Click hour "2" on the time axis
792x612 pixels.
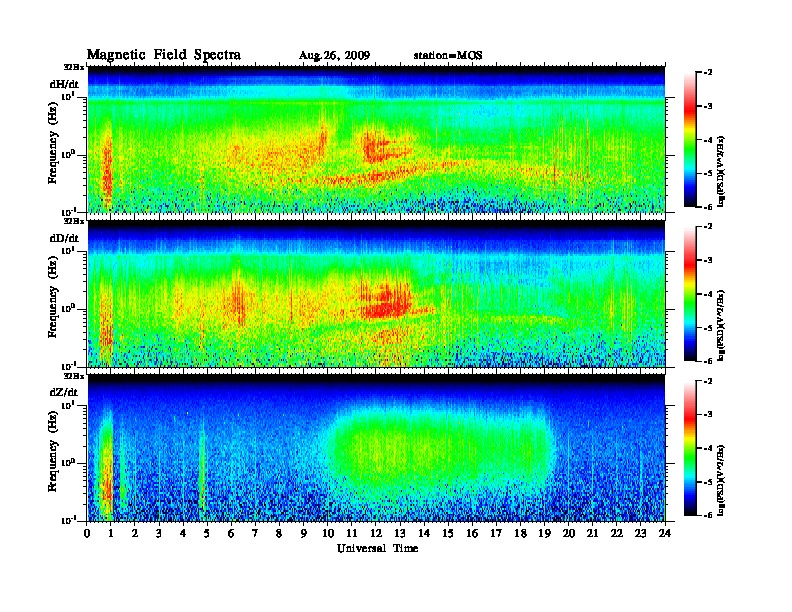135,534
